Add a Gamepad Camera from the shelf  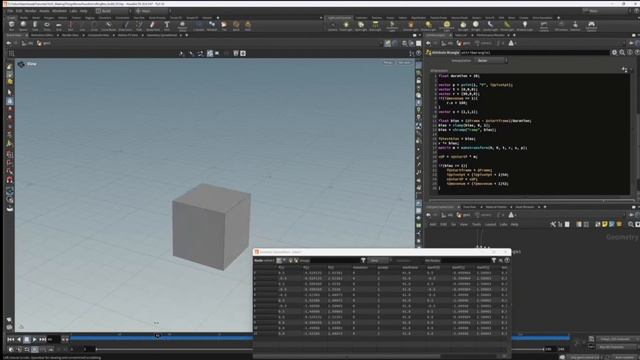coord(591,26)
